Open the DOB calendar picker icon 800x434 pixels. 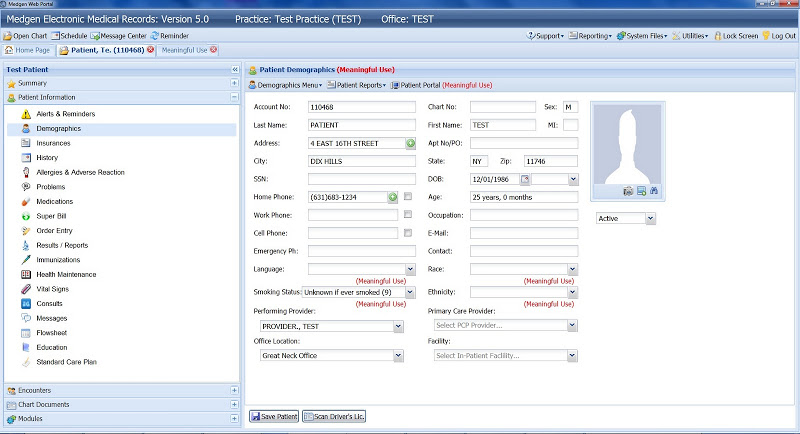(x=525, y=179)
